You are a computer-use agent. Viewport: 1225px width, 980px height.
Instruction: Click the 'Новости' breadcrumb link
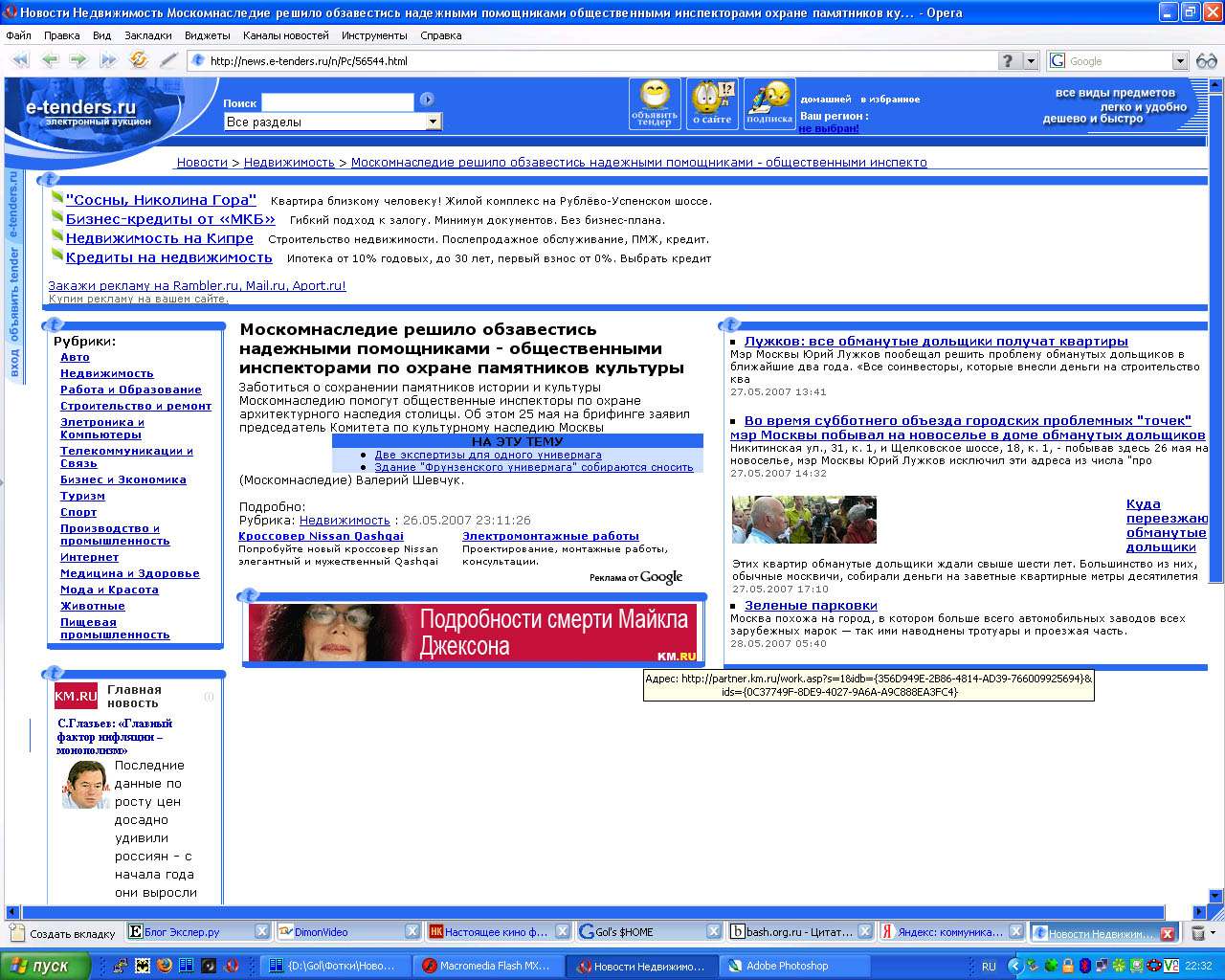[202, 163]
